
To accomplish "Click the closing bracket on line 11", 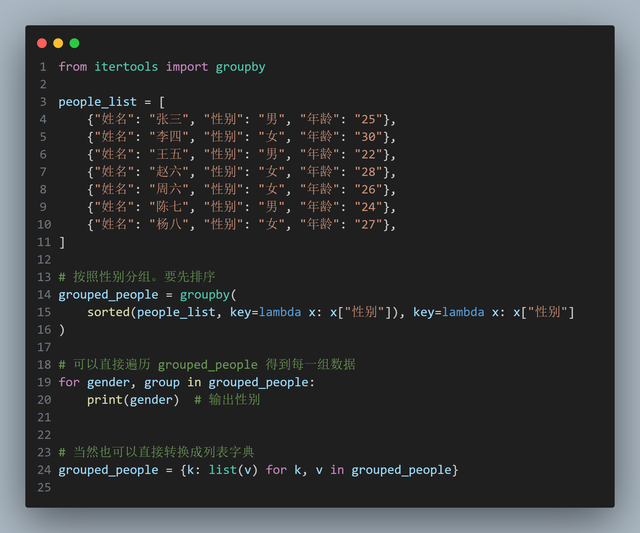I will (62, 242).
